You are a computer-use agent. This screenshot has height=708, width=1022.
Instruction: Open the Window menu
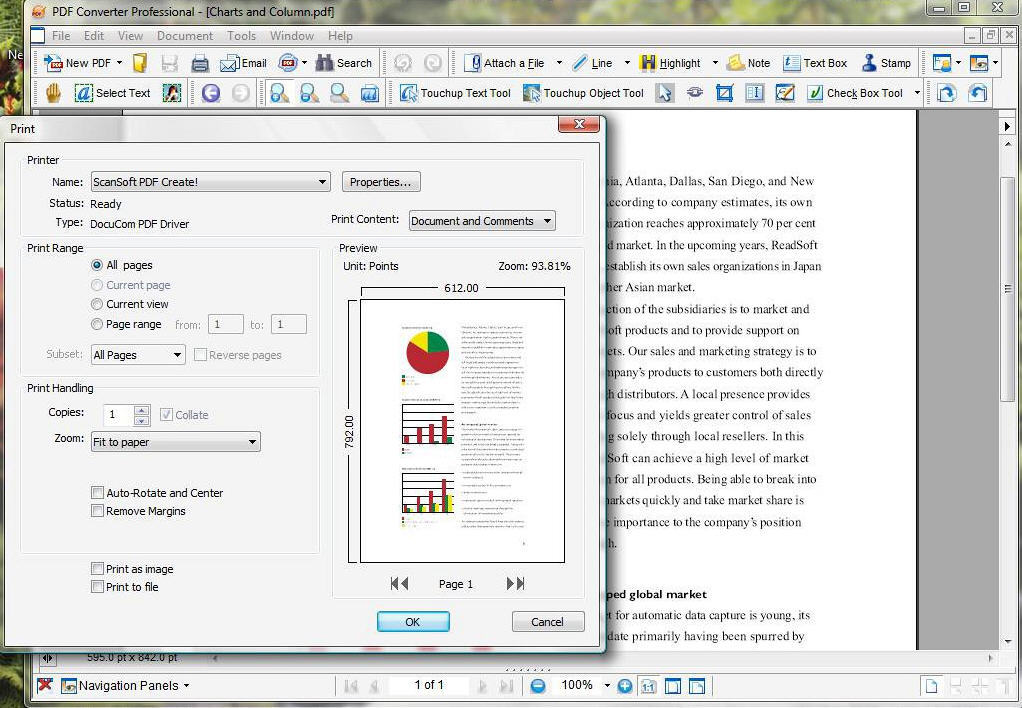pos(292,35)
